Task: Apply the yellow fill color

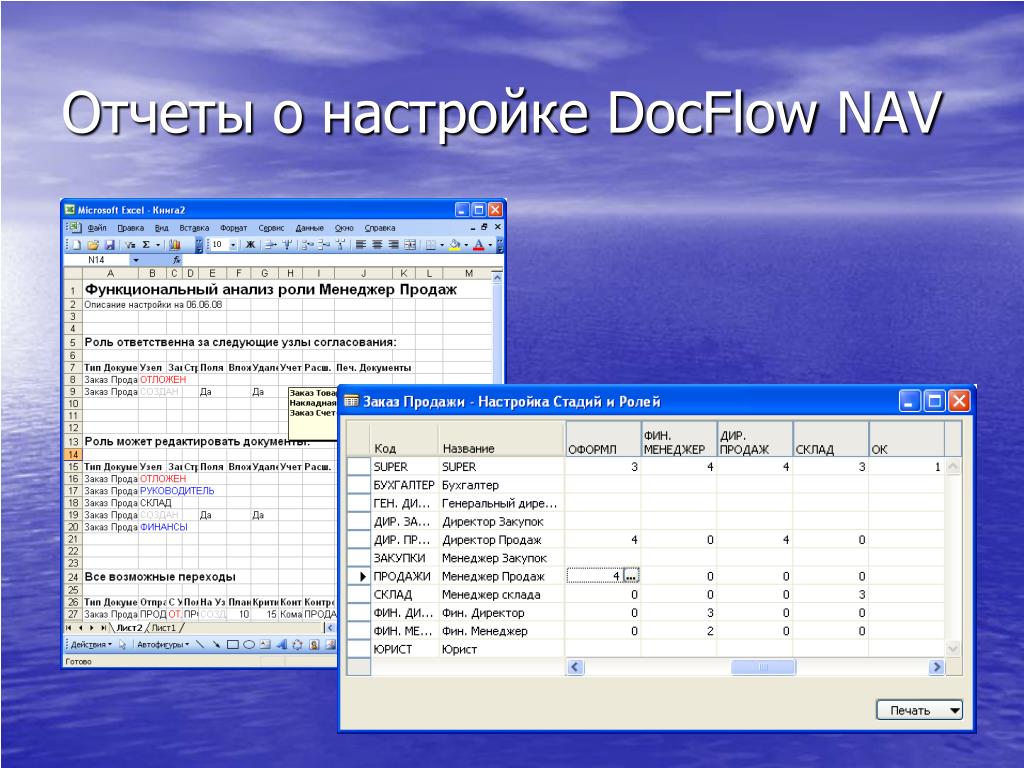Action: coord(455,245)
